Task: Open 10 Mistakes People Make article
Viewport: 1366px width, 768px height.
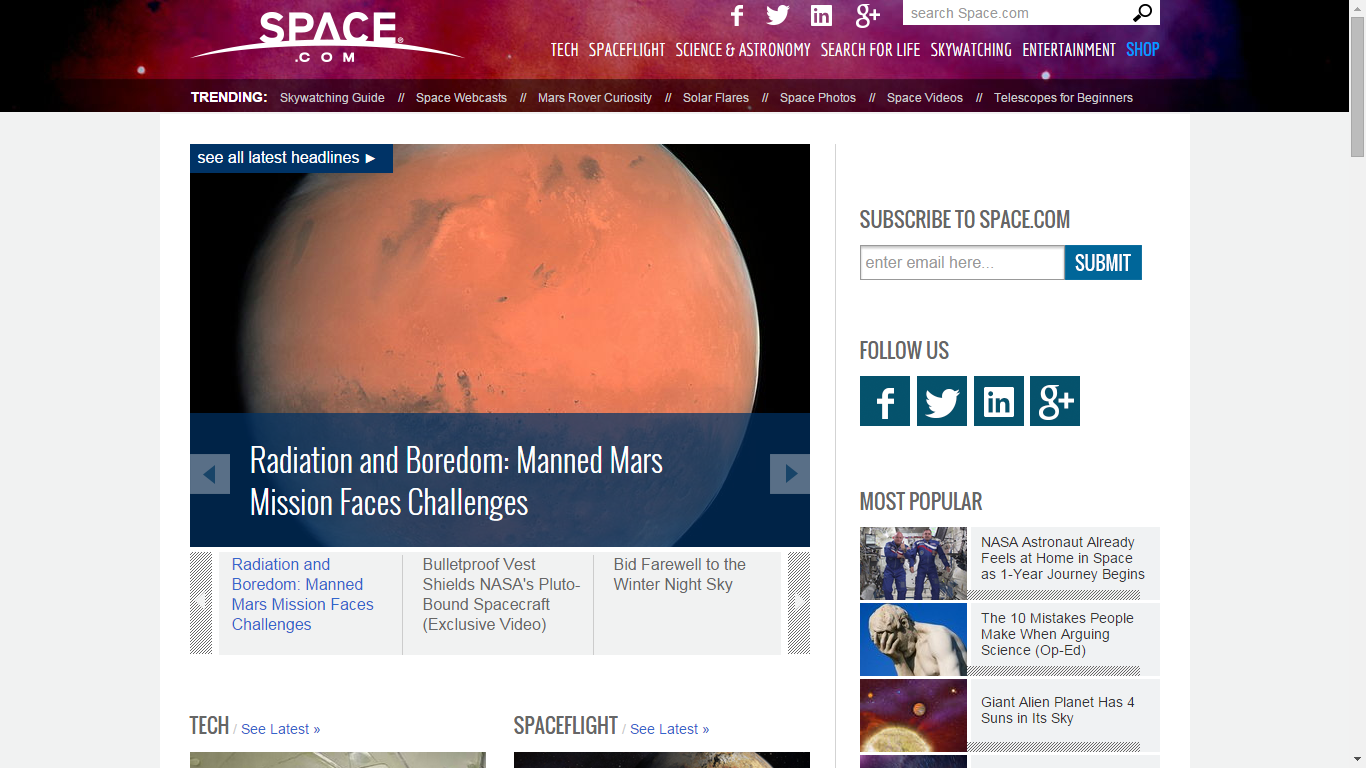Action: (1057, 634)
